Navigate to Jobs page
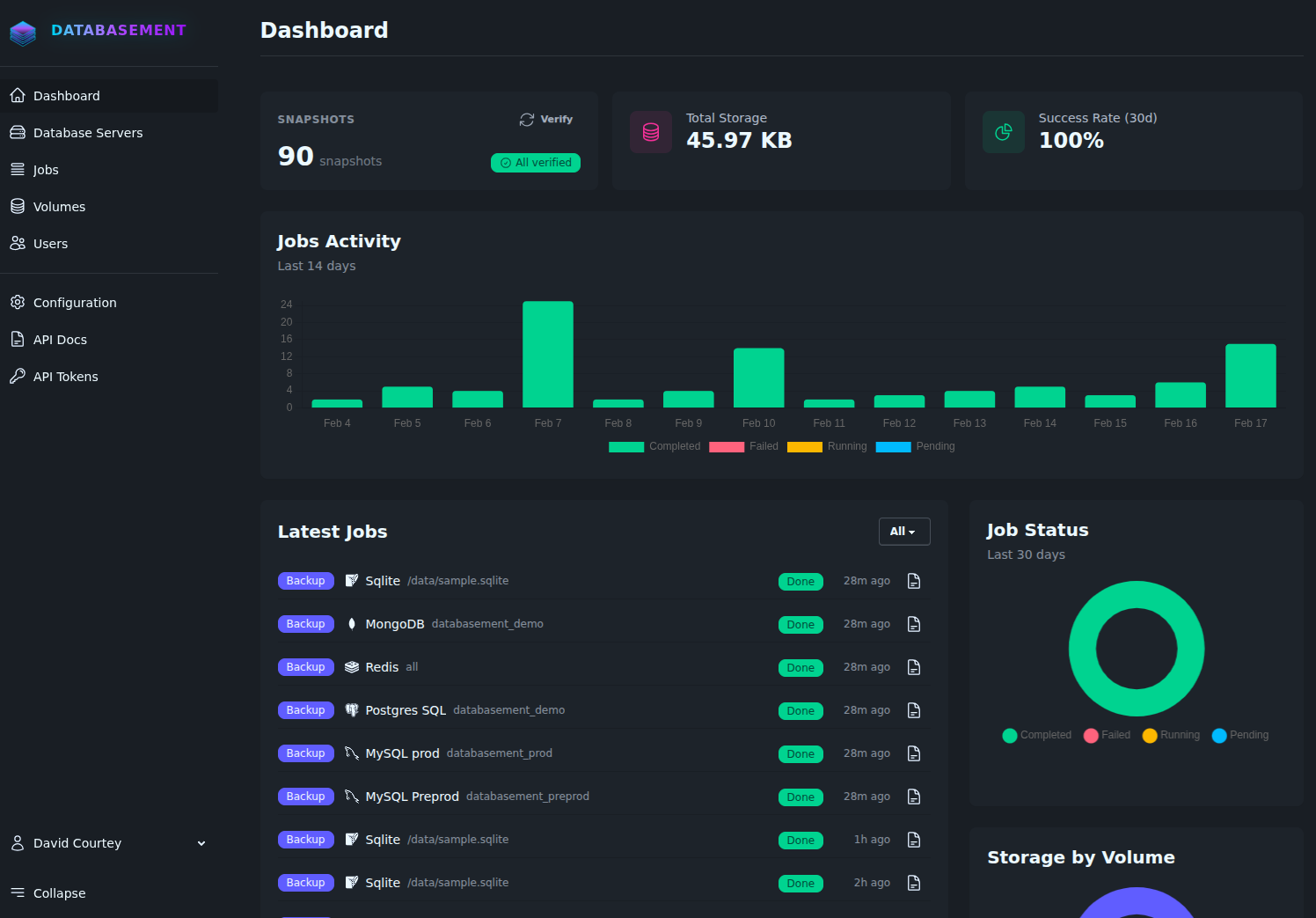1316x918 pixels. (109, 169)
